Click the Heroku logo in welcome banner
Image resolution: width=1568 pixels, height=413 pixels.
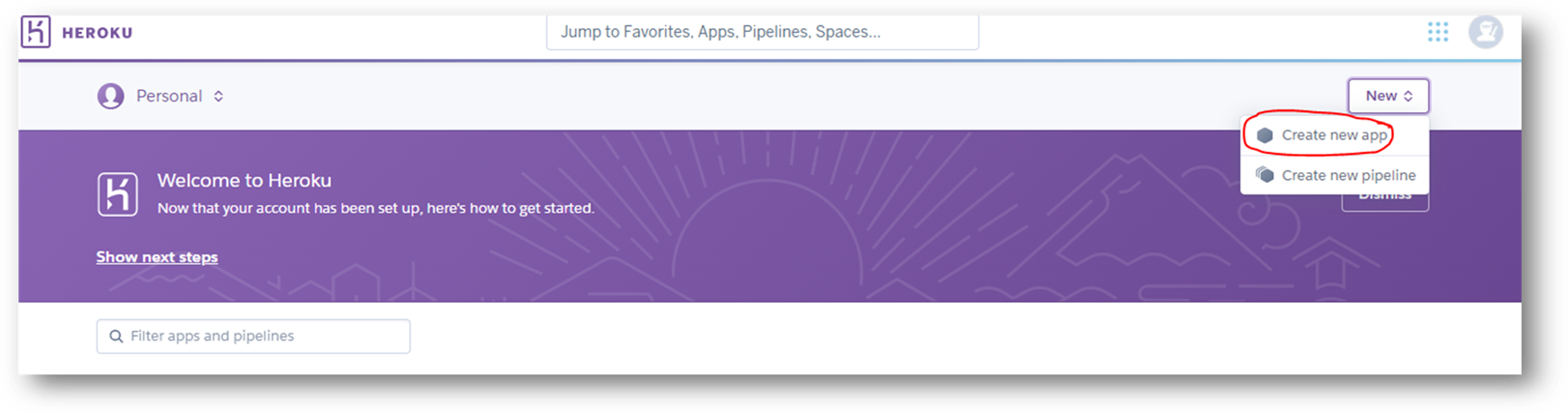(x=118, y=194)
